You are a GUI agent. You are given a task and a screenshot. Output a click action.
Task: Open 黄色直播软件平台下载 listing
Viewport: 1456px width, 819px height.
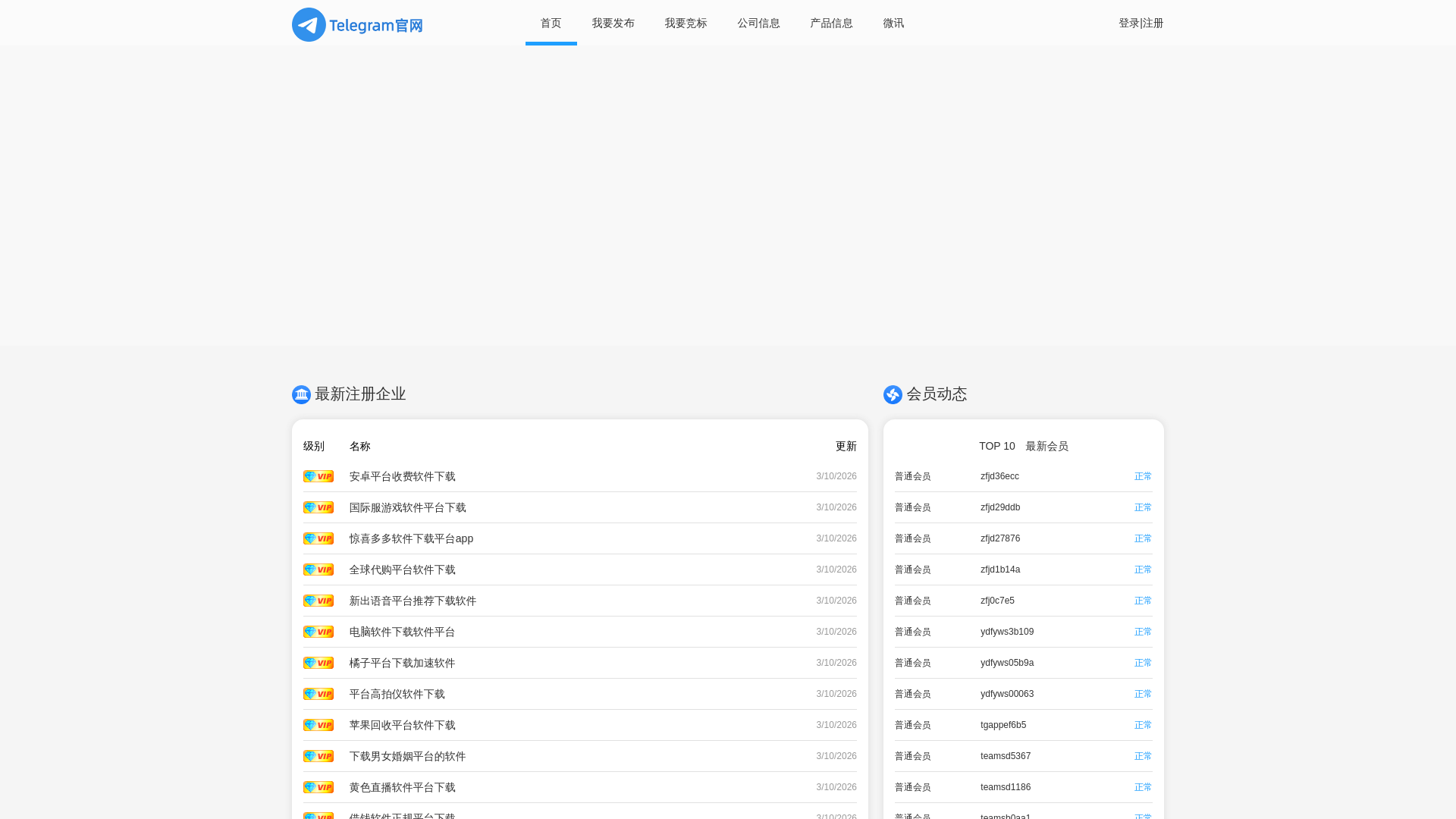[x=403, y=787]
